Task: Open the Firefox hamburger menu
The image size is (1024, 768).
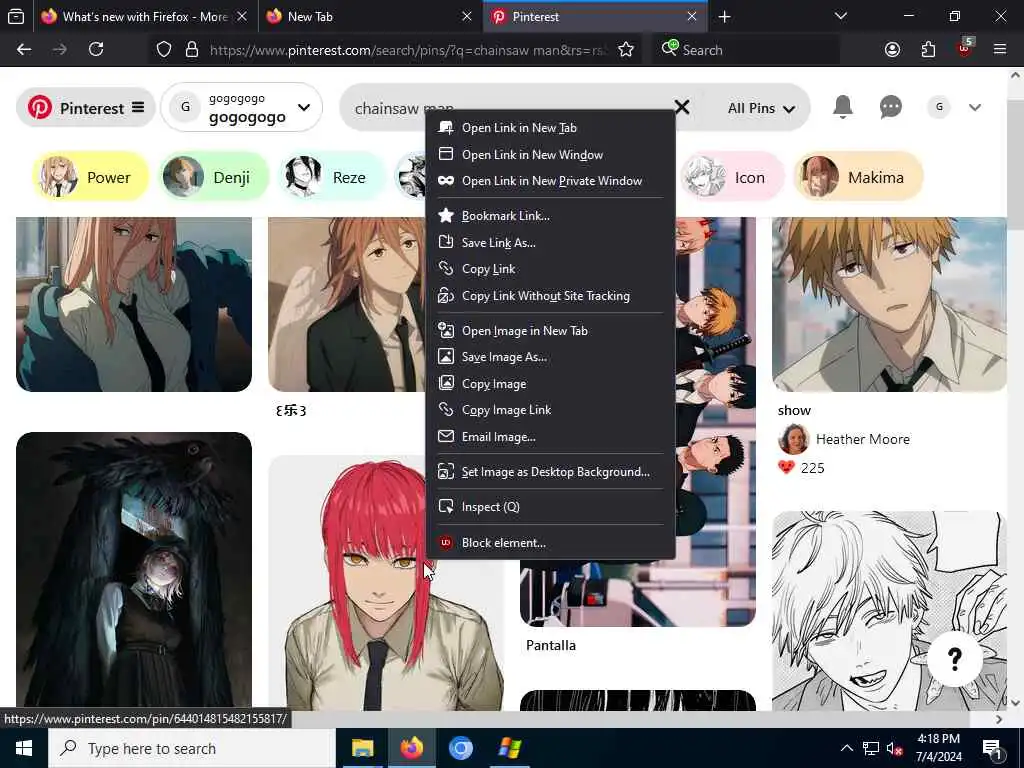Action: coord(1000,50)
